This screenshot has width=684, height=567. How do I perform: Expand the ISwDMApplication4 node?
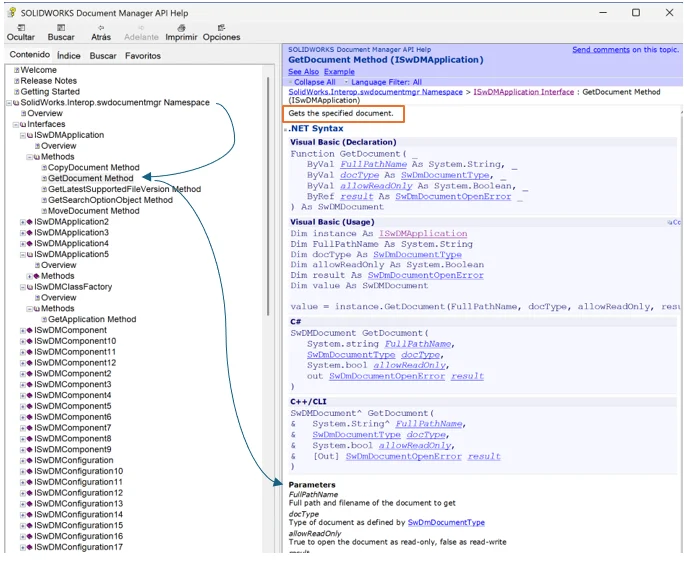click(x=23, y=244)
